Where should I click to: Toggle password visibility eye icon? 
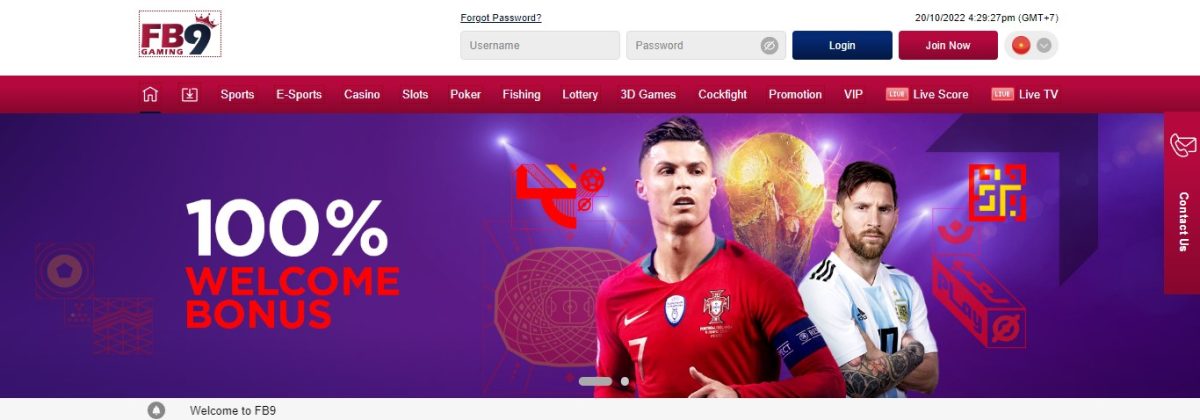pyautogui.click(x=769, y=45)
